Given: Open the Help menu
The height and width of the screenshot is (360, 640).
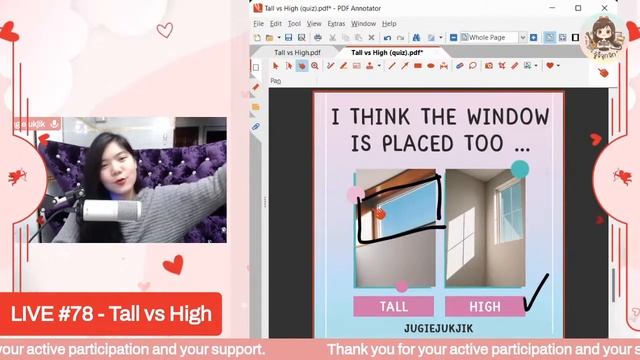Looking at the screenshot, I should point(389,24).
